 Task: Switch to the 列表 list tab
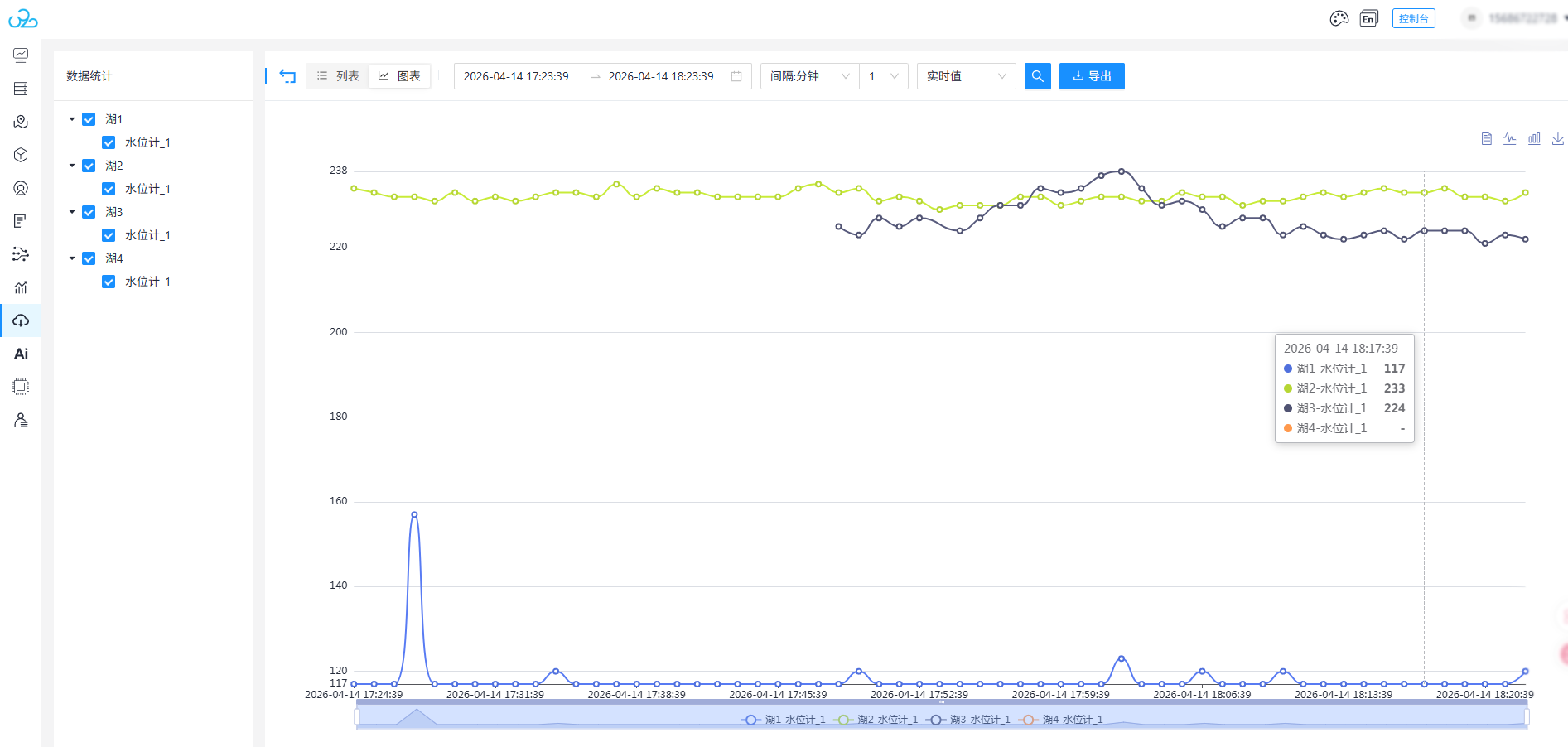338,76
